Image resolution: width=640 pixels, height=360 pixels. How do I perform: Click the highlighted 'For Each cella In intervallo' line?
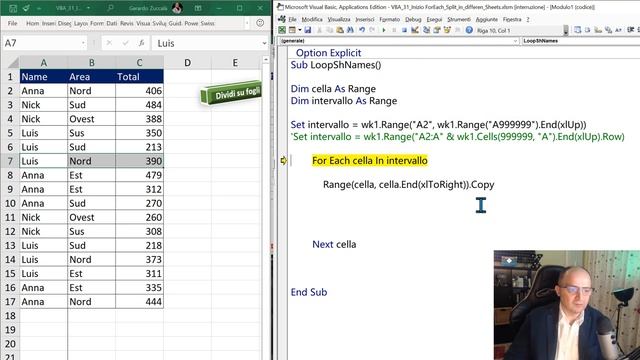370,160
